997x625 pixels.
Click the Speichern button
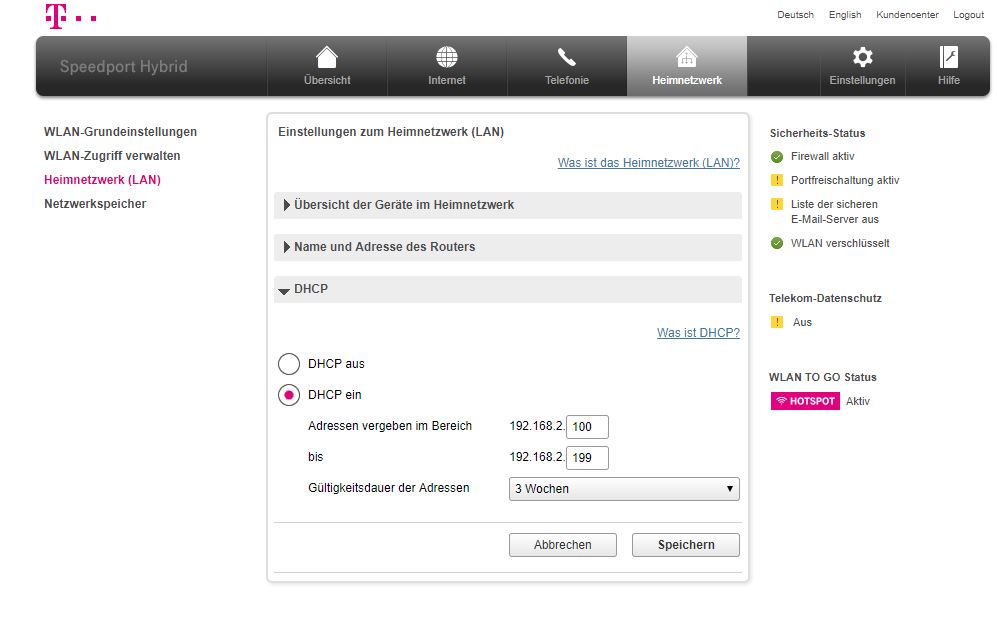point(685,544)
